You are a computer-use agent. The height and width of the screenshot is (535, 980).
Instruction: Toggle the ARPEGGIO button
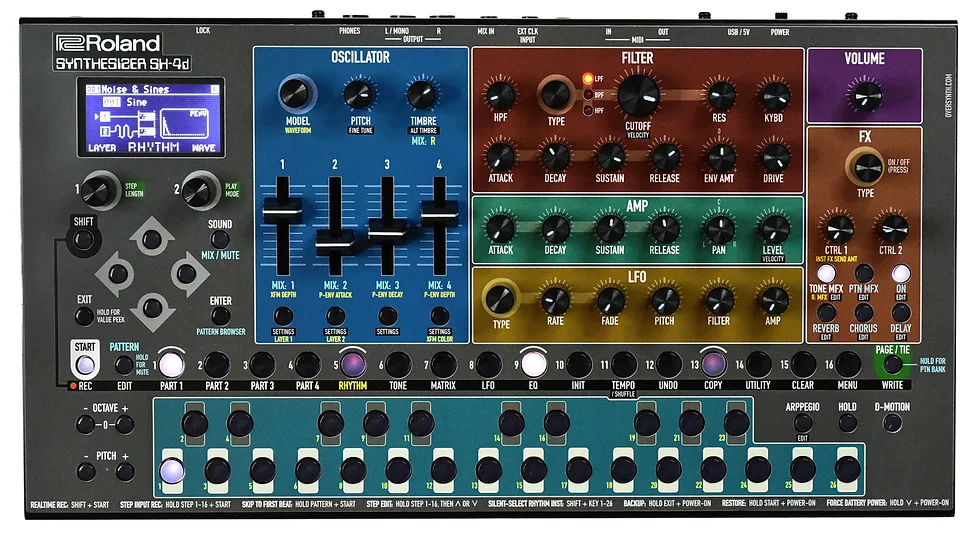802,423
